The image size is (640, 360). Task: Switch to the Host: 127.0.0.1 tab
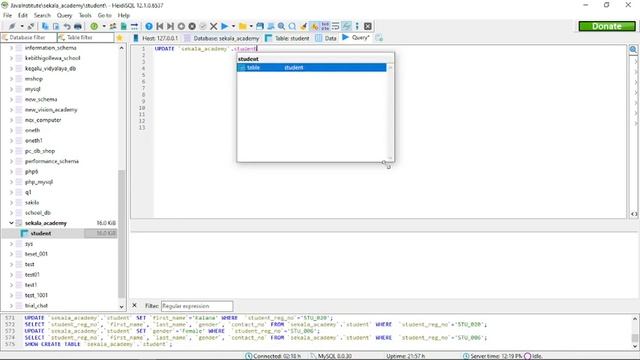tap(156, 38)
